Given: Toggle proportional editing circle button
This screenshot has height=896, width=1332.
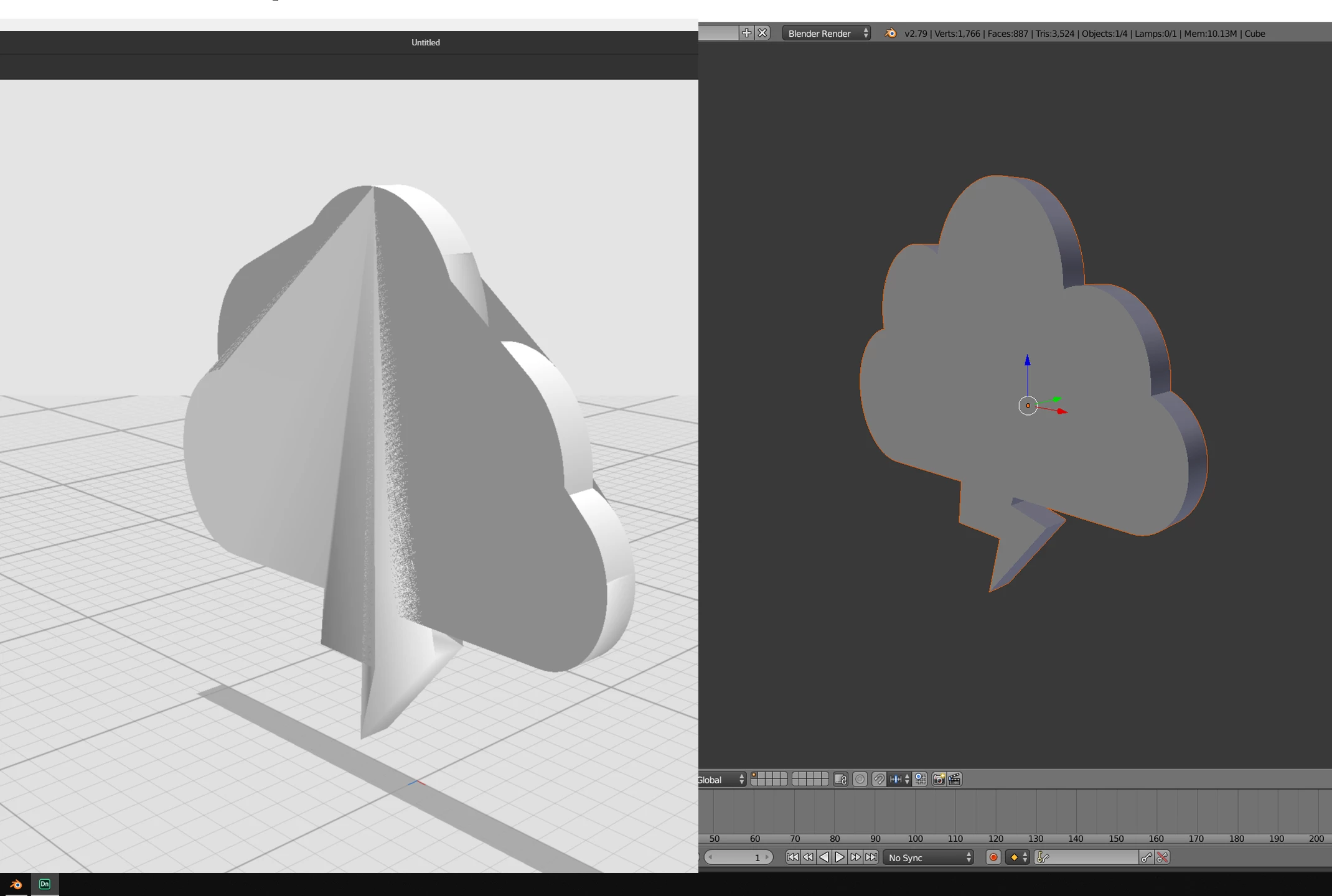Looking at the screenshot, I should [860, 779].
